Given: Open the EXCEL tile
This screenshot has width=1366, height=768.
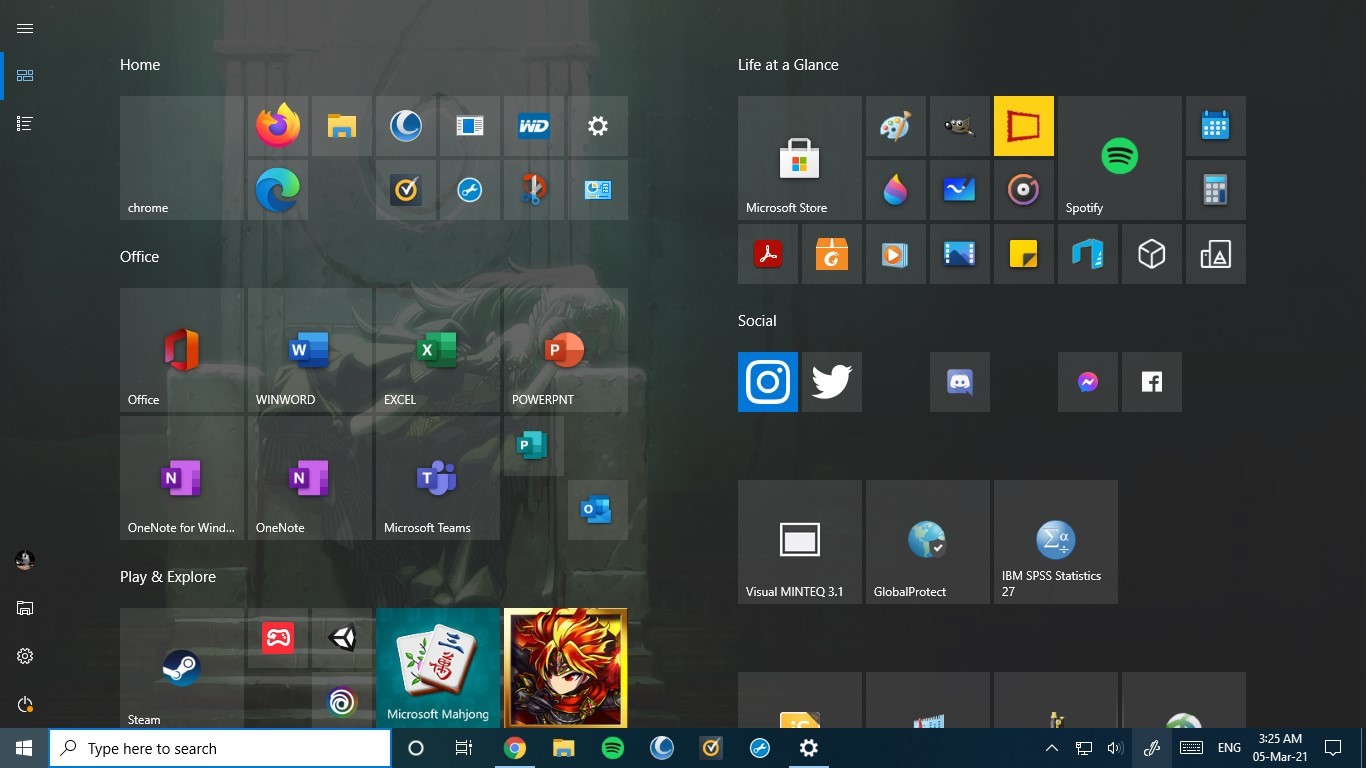Looking at the screenshot, I should [438, 350].
